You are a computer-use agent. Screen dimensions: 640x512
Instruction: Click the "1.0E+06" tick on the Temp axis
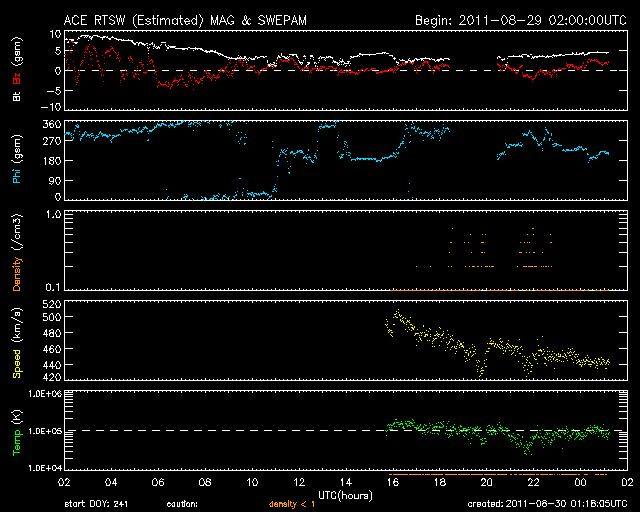point(45,394)
